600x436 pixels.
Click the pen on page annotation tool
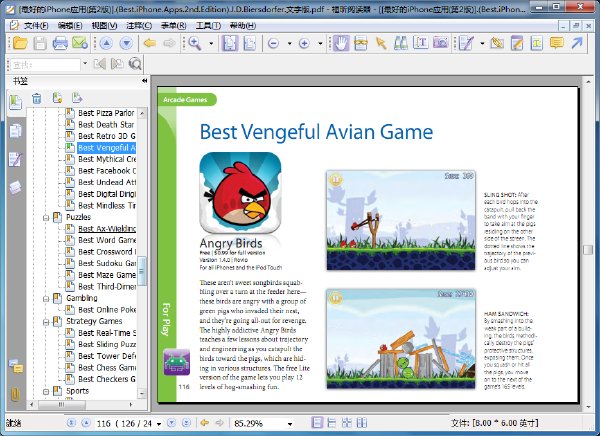[466, 43]
